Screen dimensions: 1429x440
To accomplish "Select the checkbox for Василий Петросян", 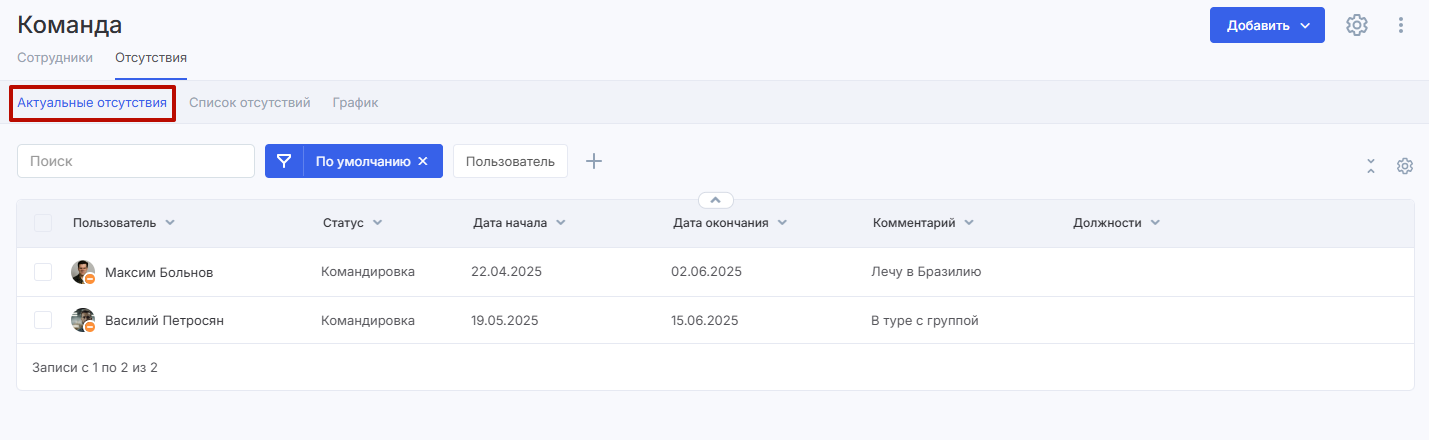I will 43,320.
